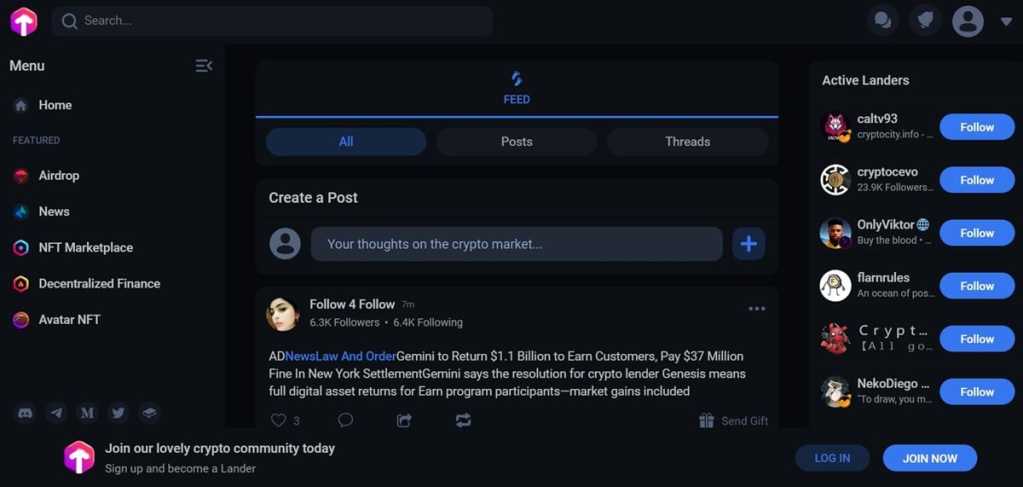The width and height of the screenshot is (1023, 487).
Task: Open the chat messages icon in header
Action: coord(882,20)
